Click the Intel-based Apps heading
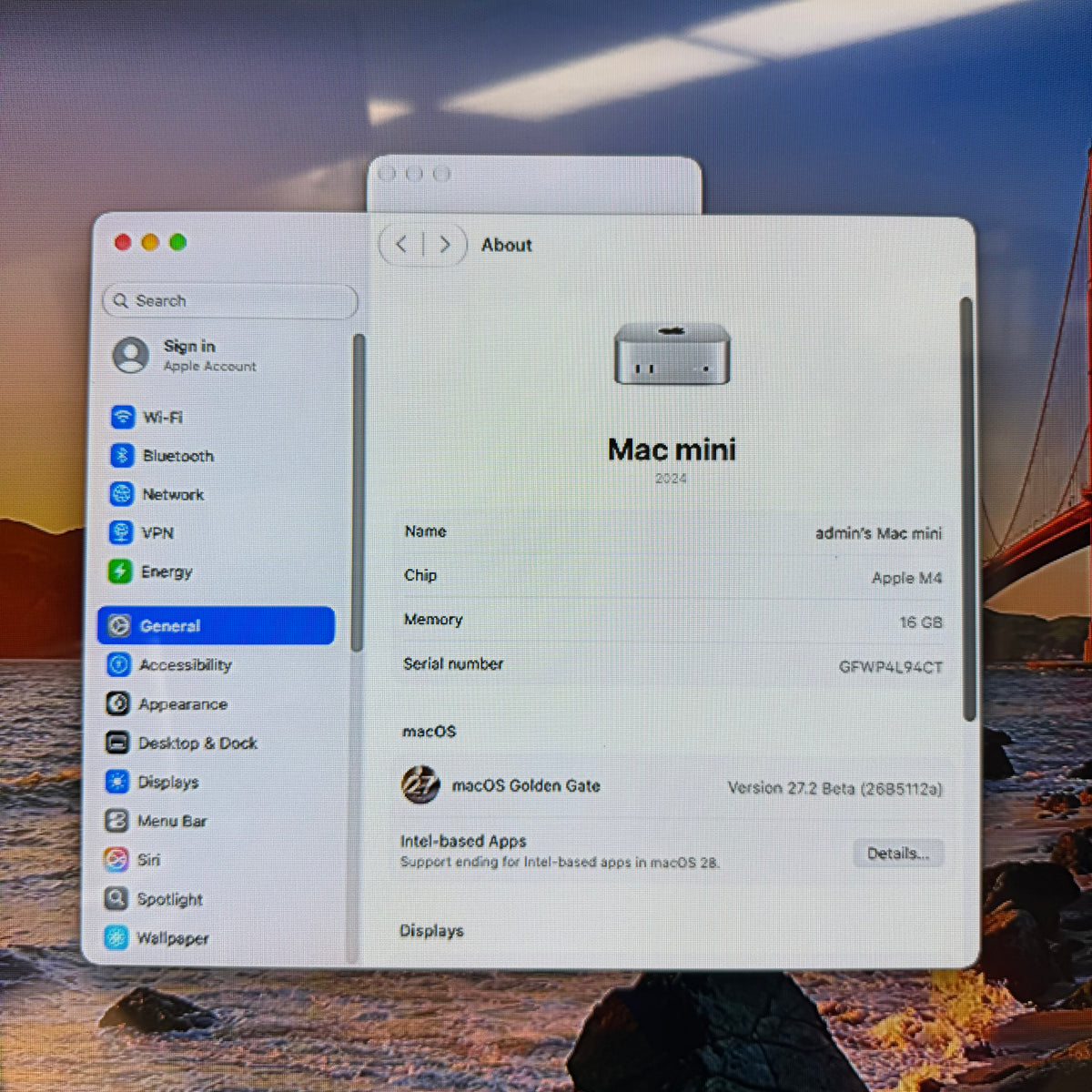The width and height of the screenshot is (1092, 1092). pyautogui.click(x=463, y=841)
